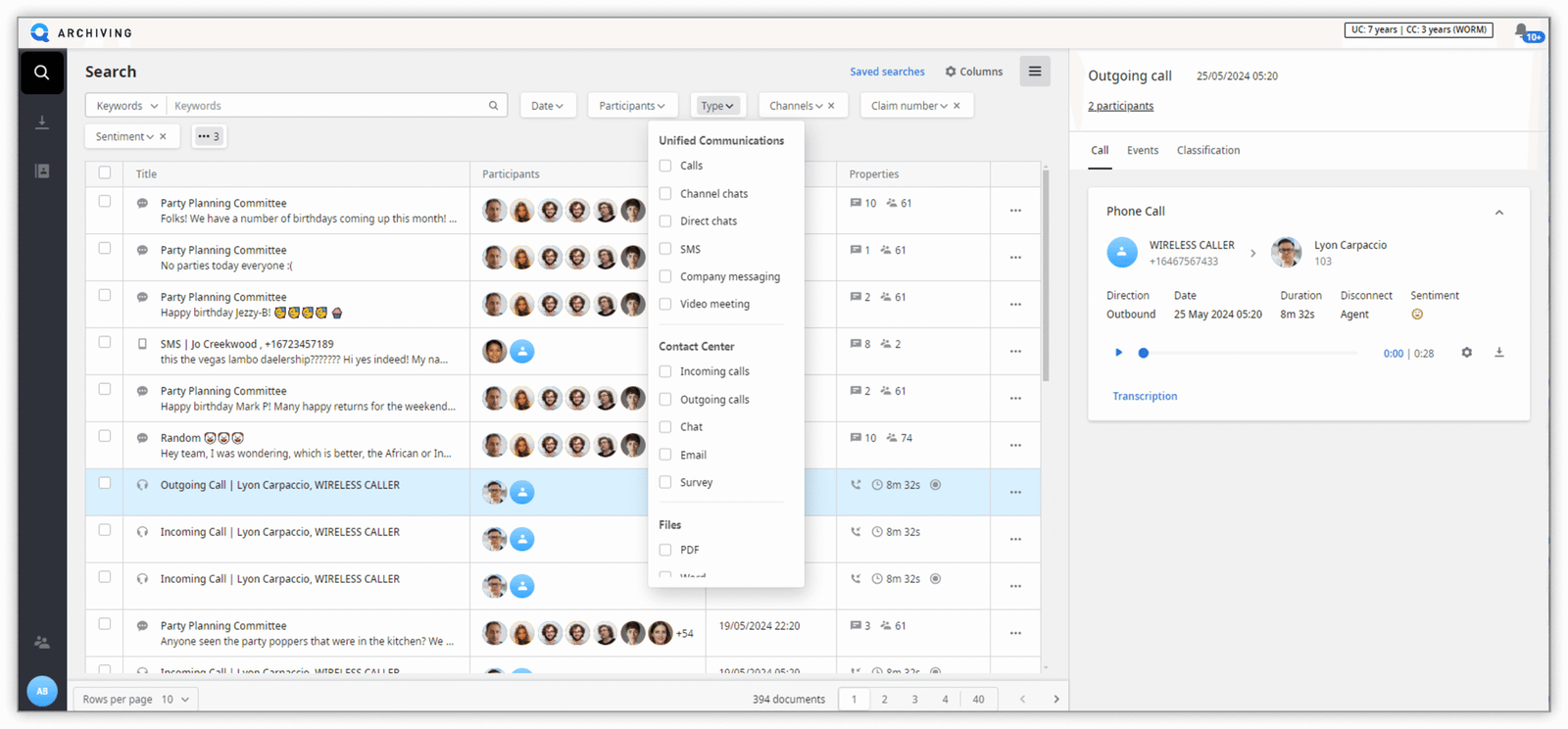Remove the Claim number filter
Image resolution: width=1568 pixels, height=729 pixels.
[x=956, y=106]
